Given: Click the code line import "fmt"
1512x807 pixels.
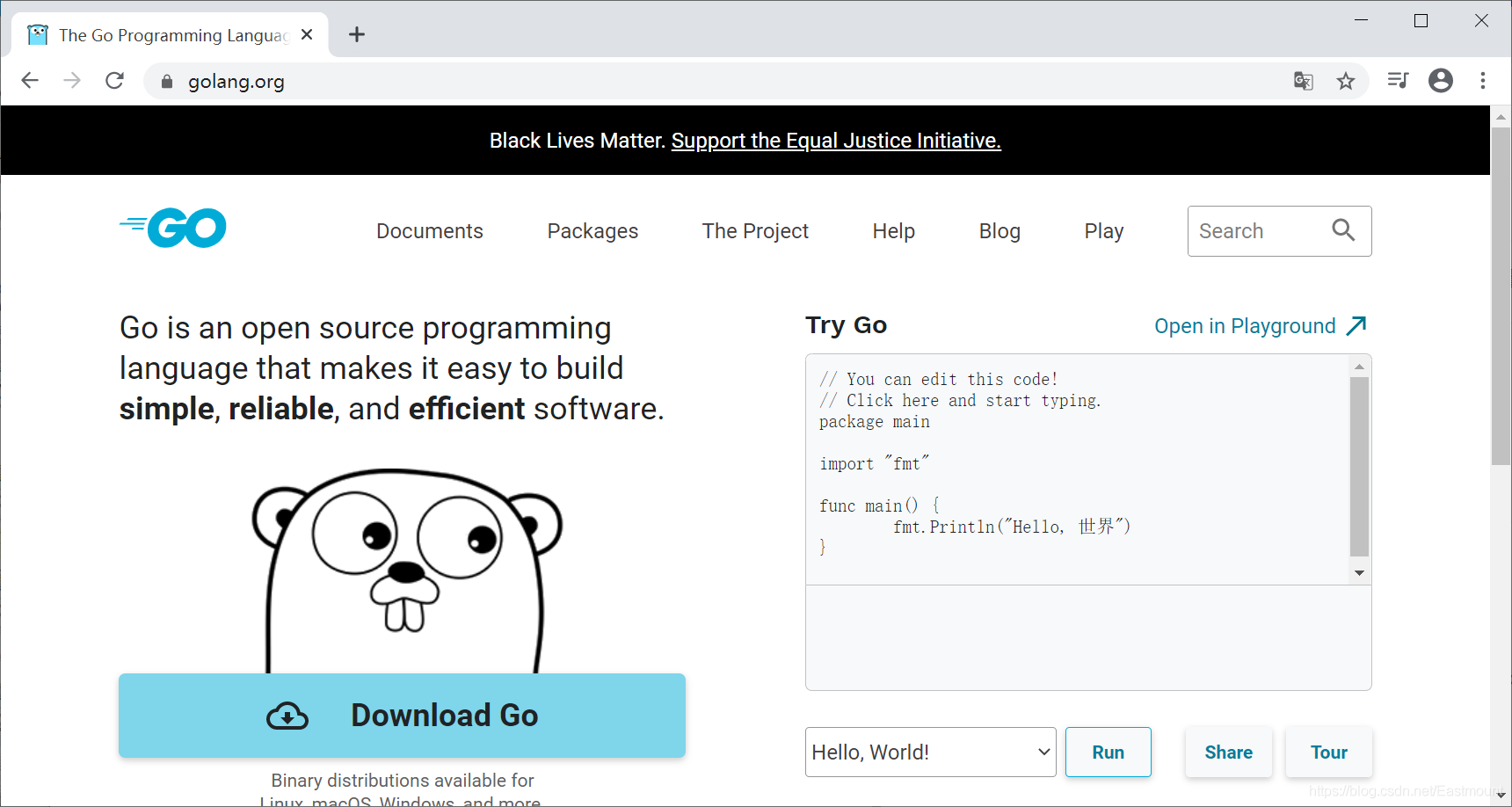Looking at the screenshot, I should [875, 463].
